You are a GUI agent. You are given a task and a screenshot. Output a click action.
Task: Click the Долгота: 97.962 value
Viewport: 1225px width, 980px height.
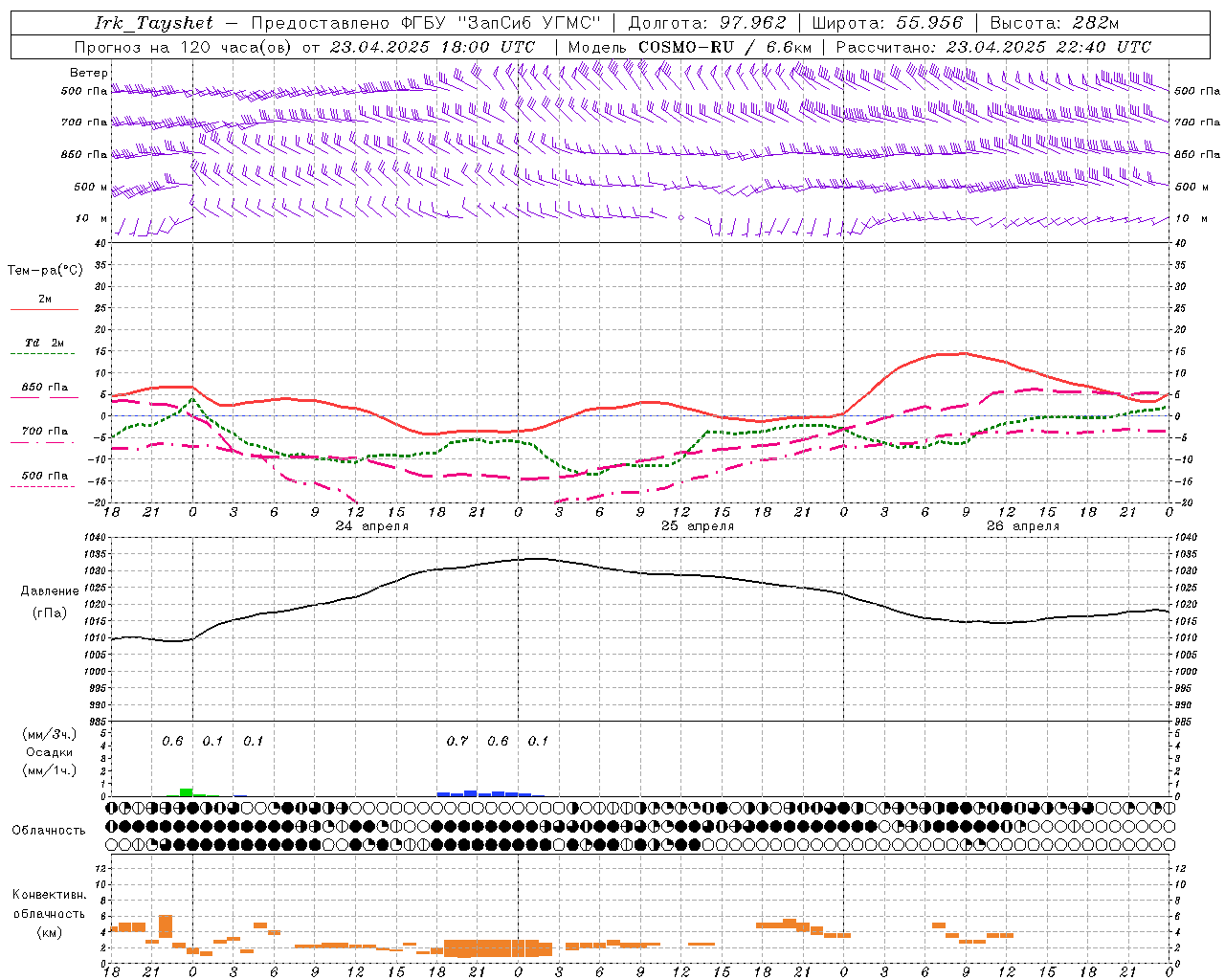pyautogui.click(x=705, y=23)
